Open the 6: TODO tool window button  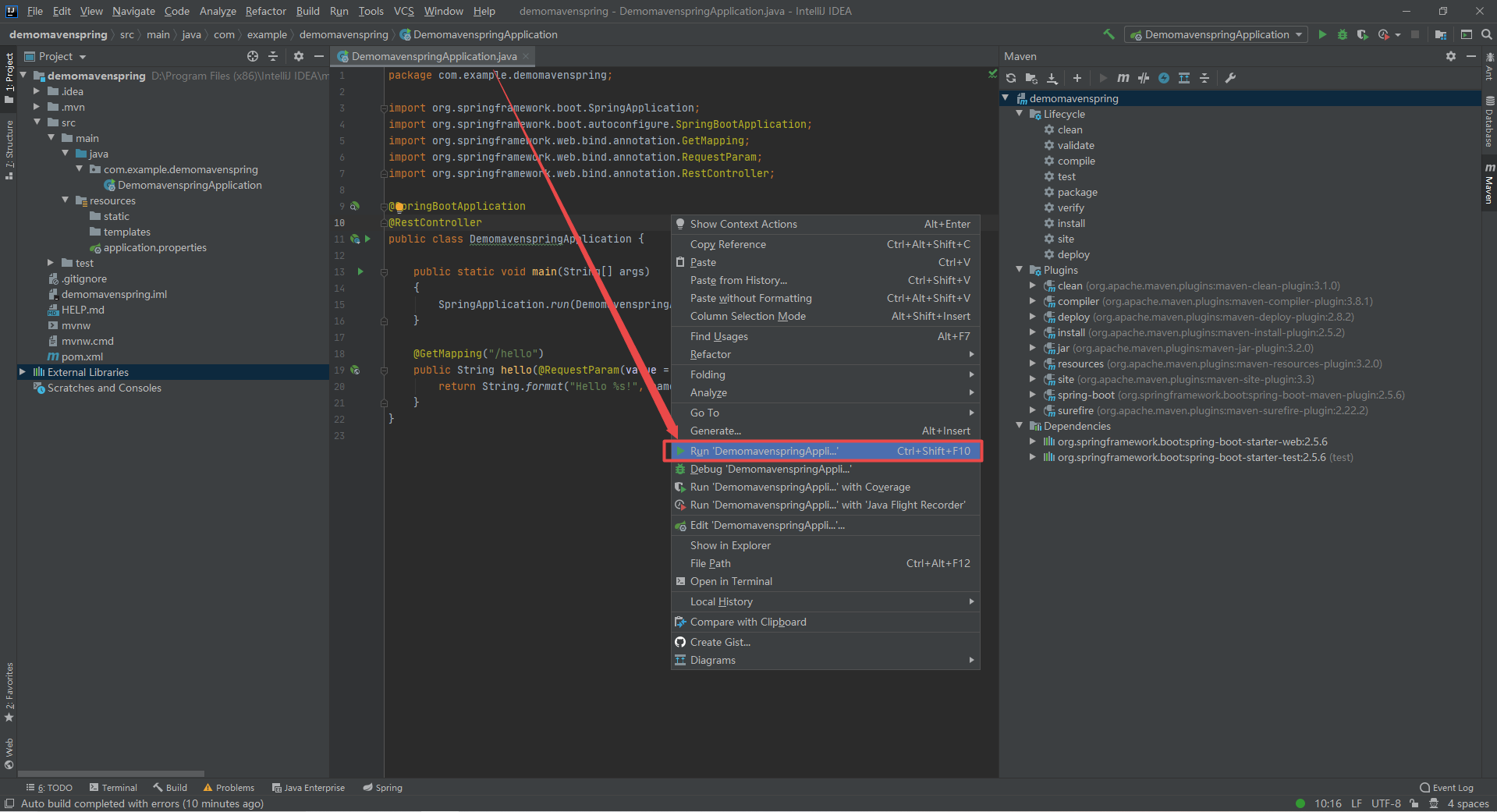[x=49, y=788]
